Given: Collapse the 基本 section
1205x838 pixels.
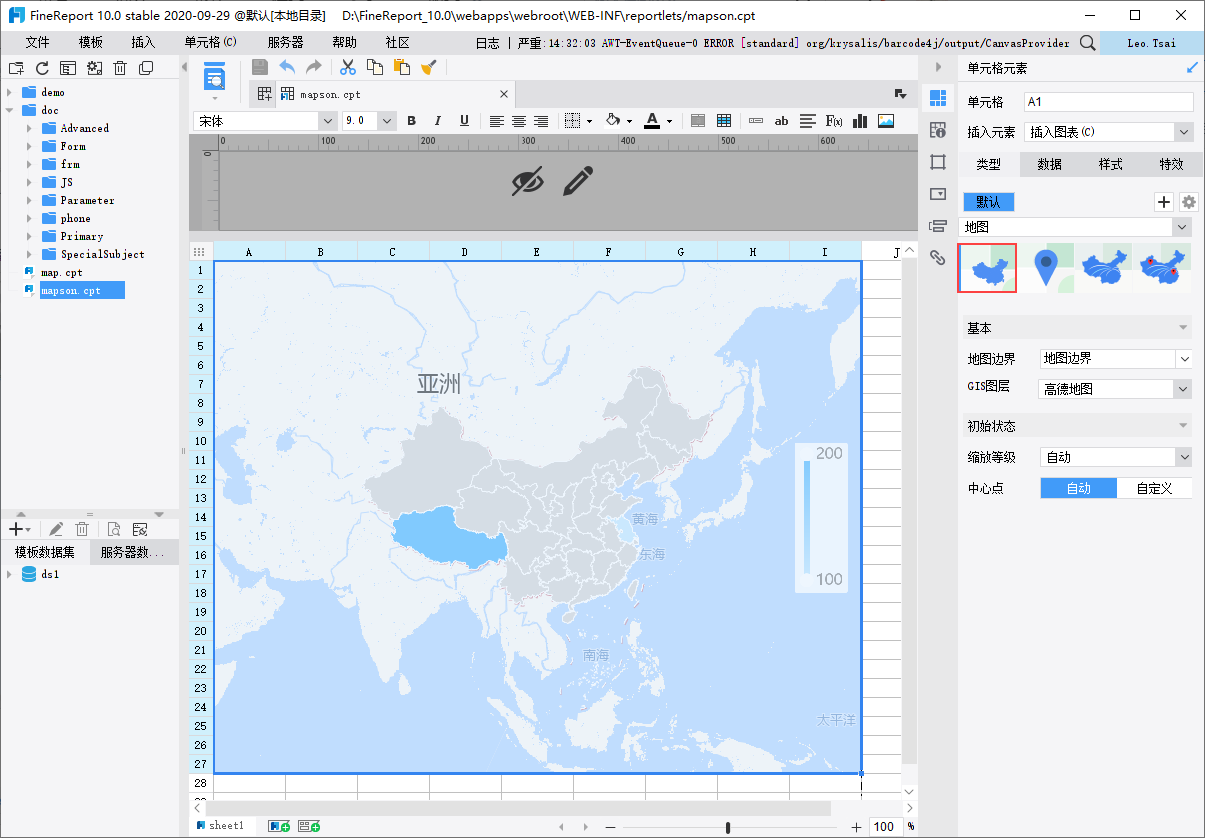Looking at the screenshot, I should (1183, 328).
